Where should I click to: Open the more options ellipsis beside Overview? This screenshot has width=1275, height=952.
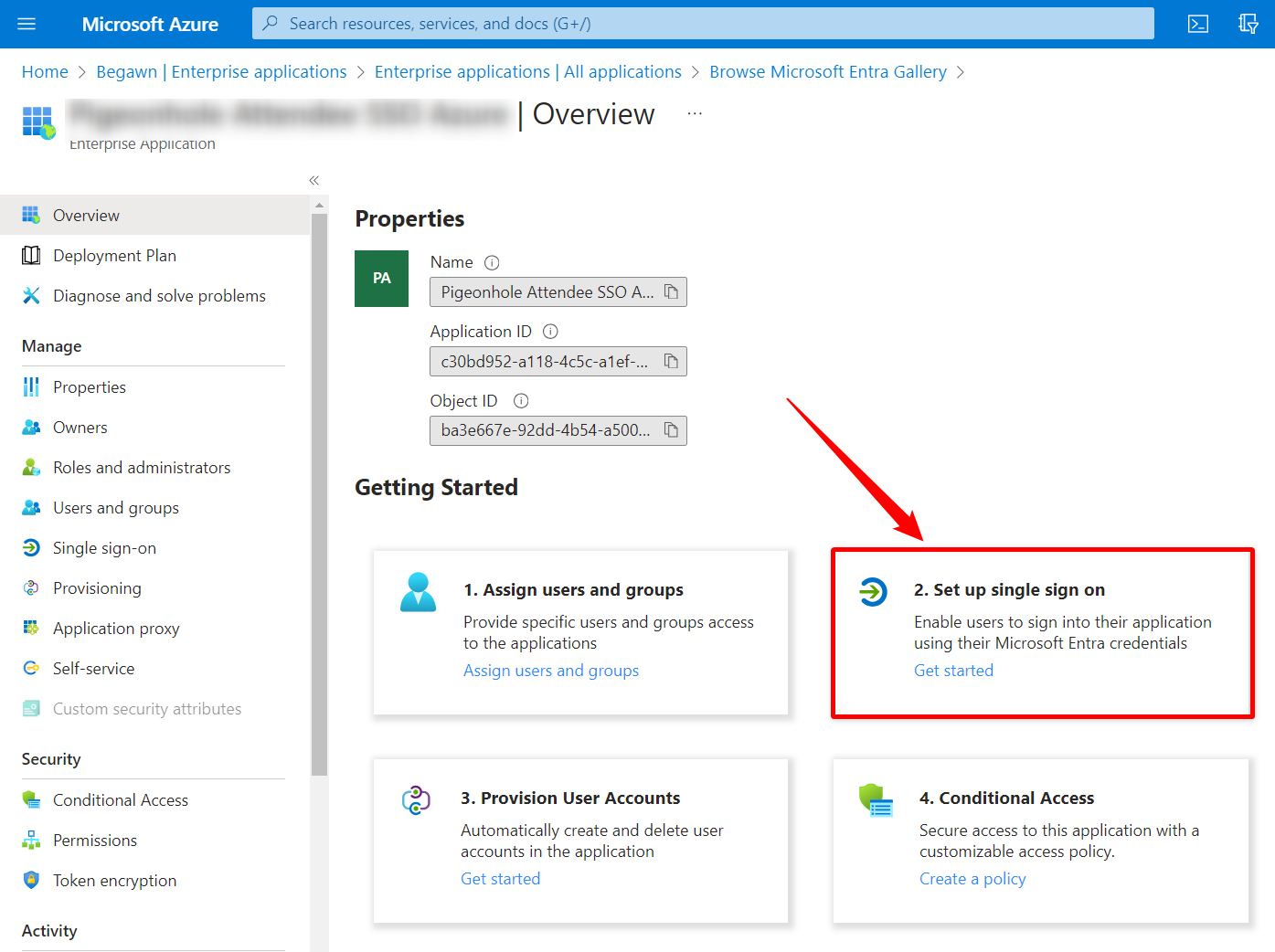[x=695, y=113]
